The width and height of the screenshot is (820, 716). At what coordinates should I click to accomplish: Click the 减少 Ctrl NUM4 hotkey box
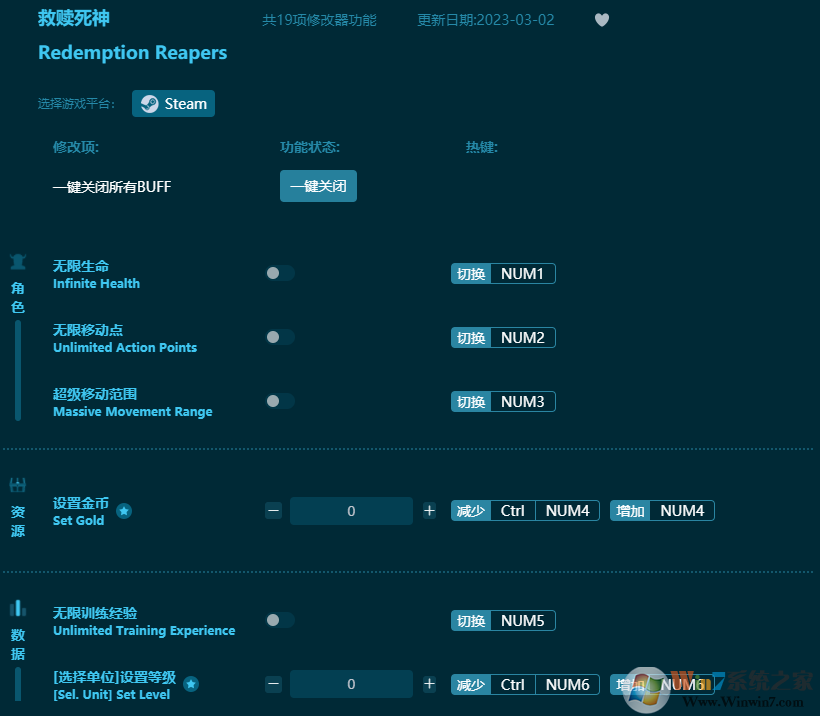(x=525, y=510)
